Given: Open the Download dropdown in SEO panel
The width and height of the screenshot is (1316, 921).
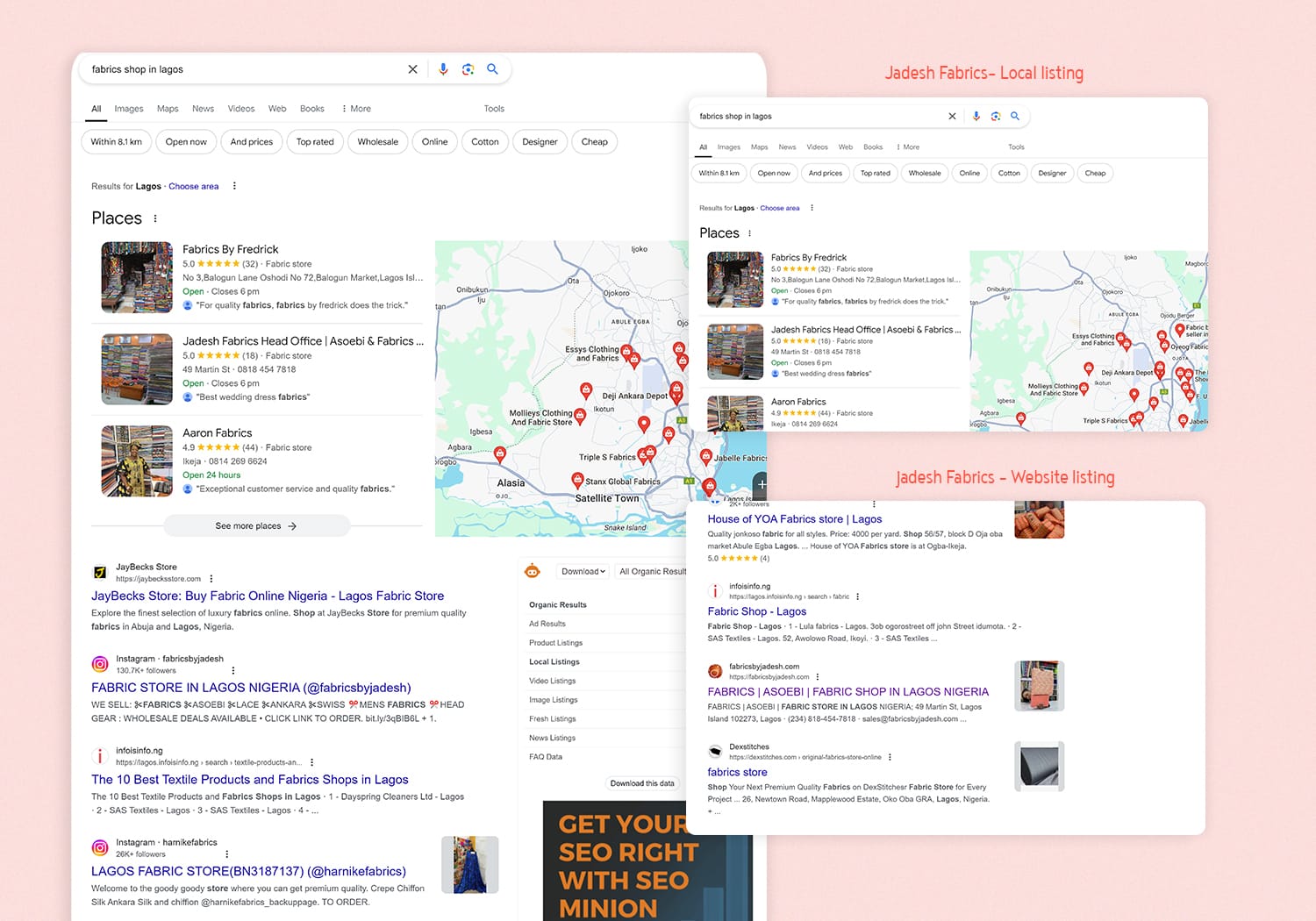Looking at the screenshot, I should (583, 572).
